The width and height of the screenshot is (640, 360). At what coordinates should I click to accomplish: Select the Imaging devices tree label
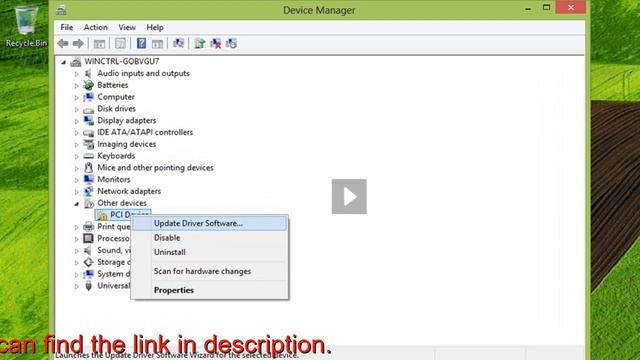pos(127,144)
